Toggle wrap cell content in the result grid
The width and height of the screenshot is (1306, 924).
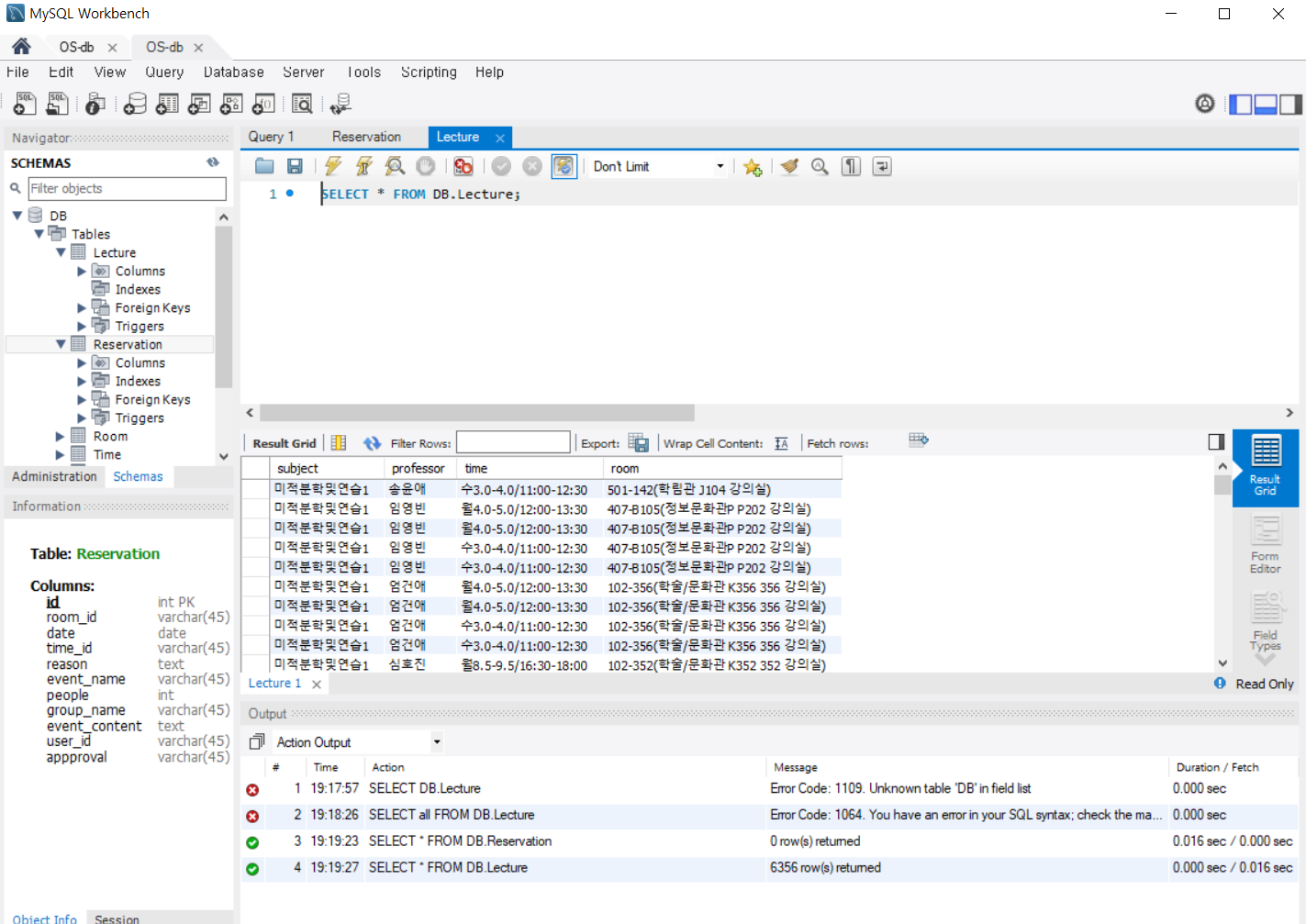tap(781, 443)
